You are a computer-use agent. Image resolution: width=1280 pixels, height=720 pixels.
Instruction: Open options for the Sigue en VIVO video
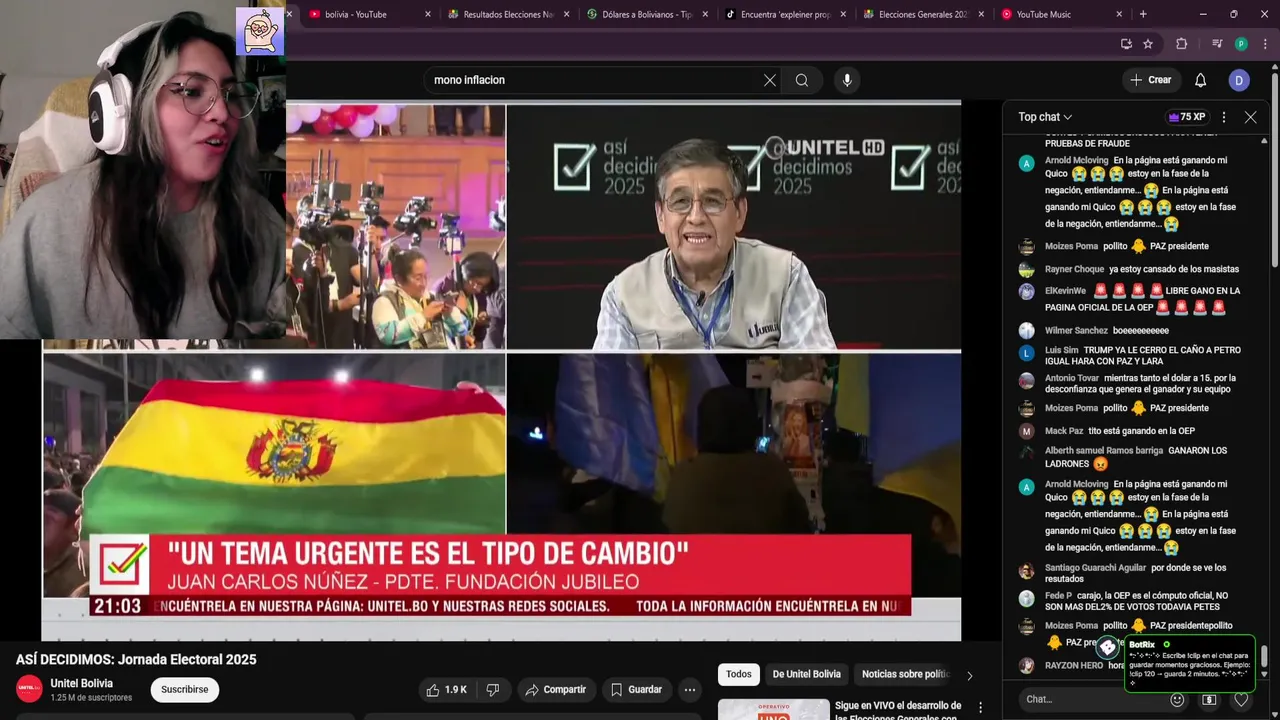point(980,708)
